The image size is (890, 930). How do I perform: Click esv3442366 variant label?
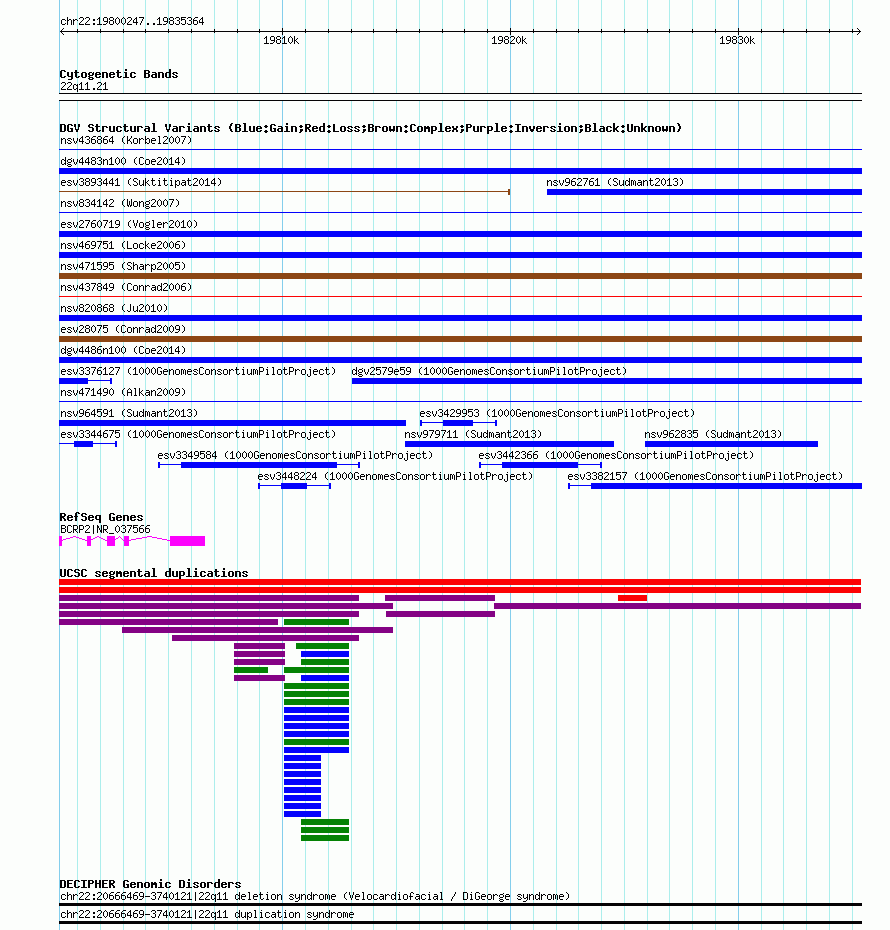616,456
